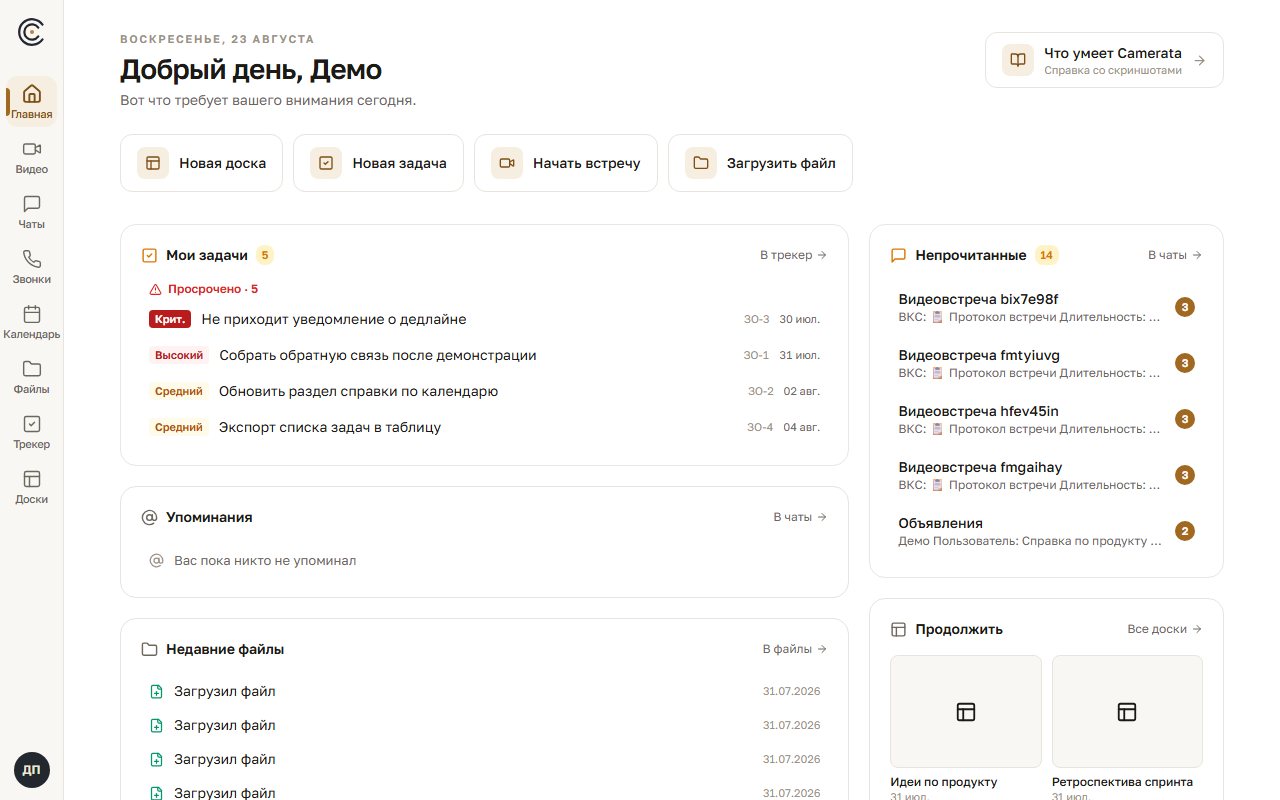Open task Не приходит уведомление о дедлайне
Viewport: 1280px width, 800px height.
tap(484, 319)
